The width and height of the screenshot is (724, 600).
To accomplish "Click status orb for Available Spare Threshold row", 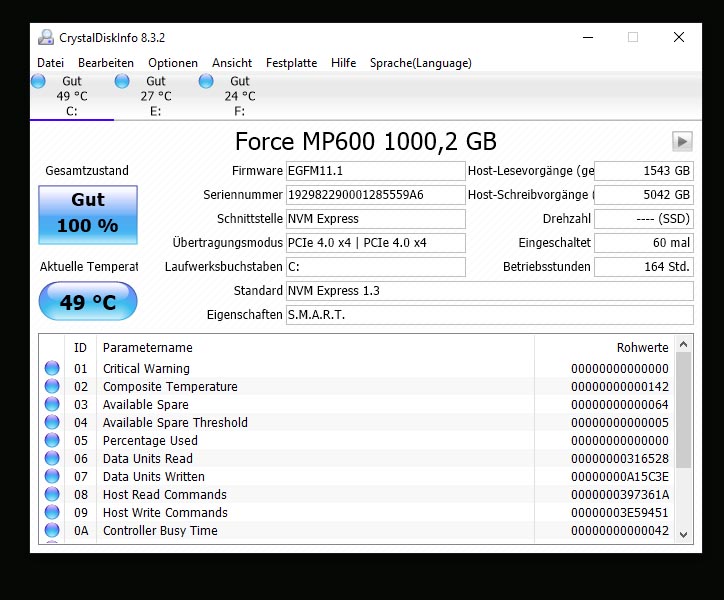I will coord(52,422).
